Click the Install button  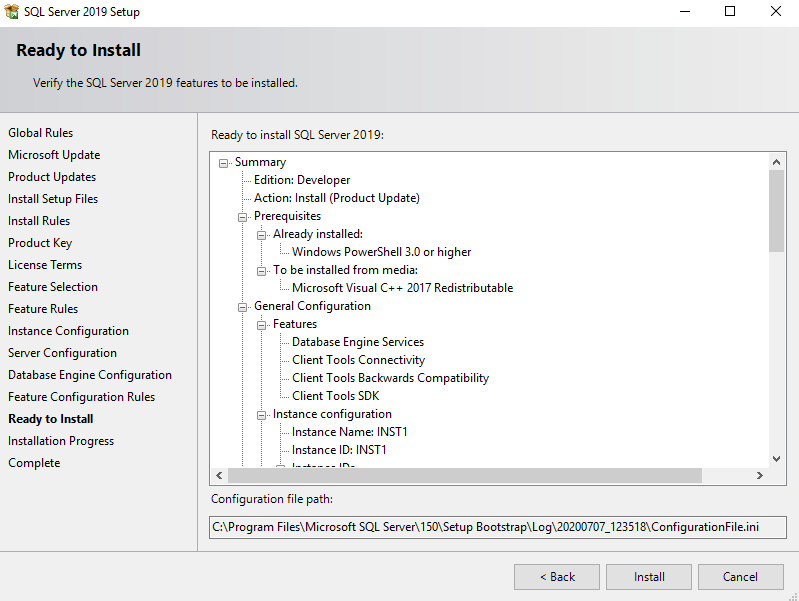click(x=649, y=577)
